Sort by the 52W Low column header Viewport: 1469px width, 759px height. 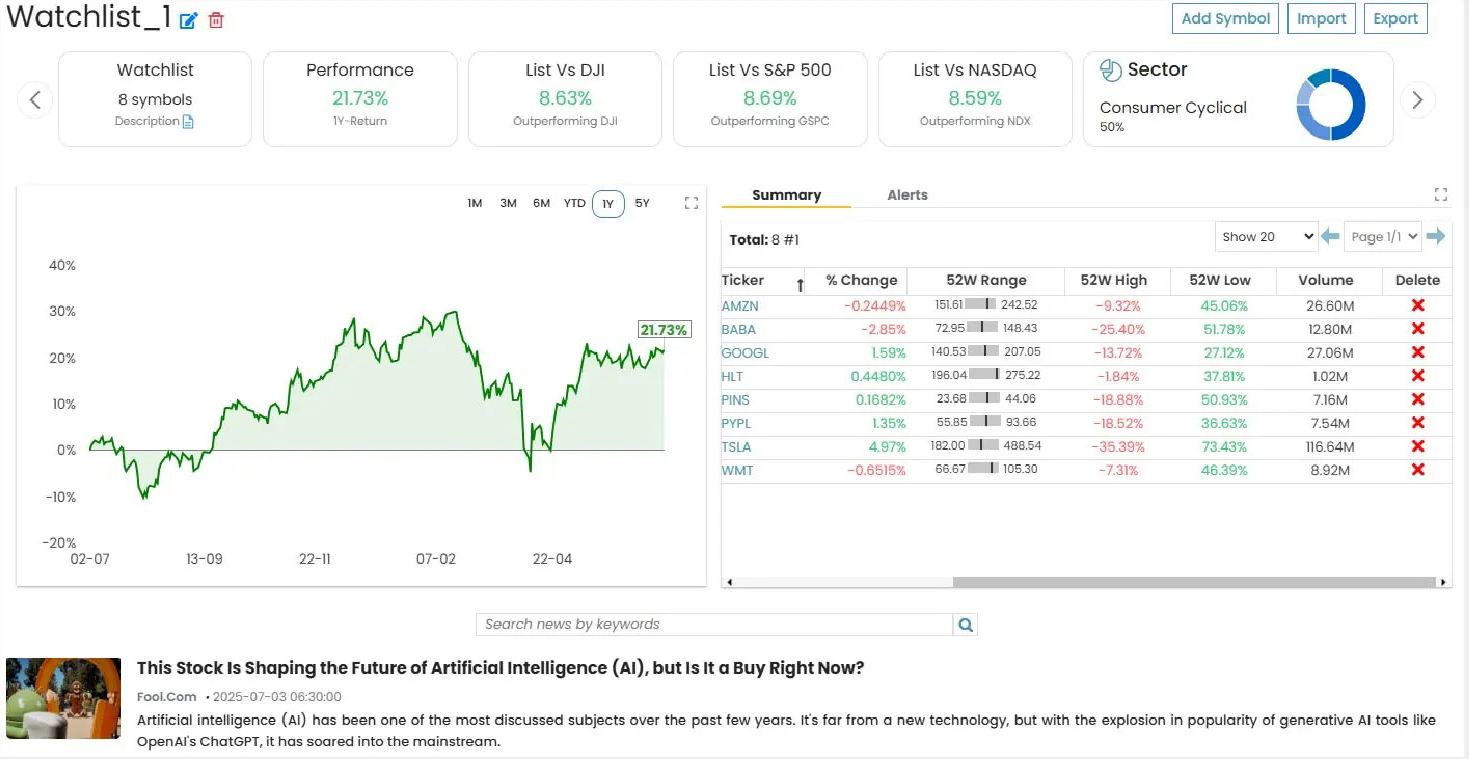click(1220, 280)
